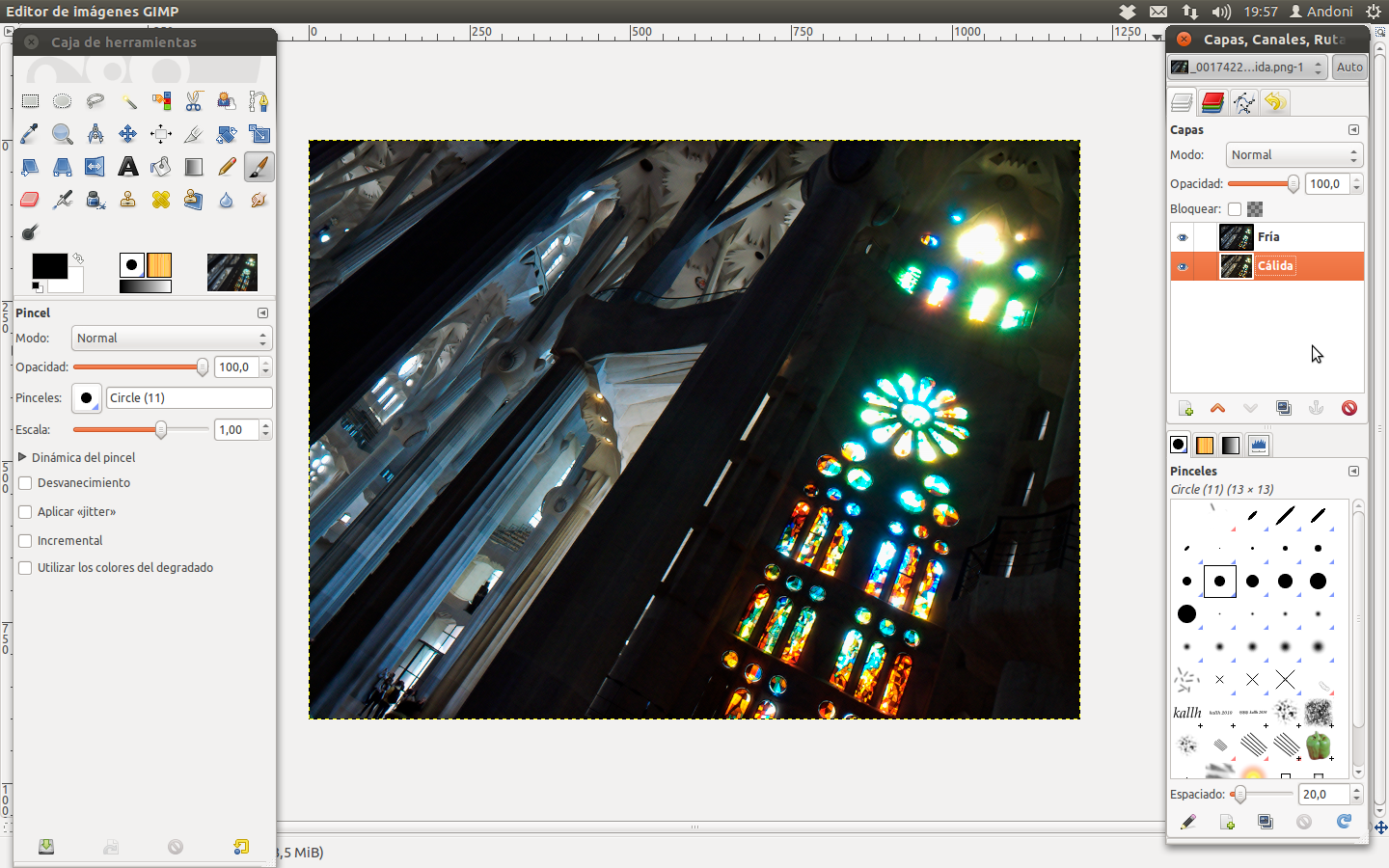Image resolution: width=1389 pixels, height=868 pixels.
Task: Select the Smudge finger tool
Action: coord(259,200)
